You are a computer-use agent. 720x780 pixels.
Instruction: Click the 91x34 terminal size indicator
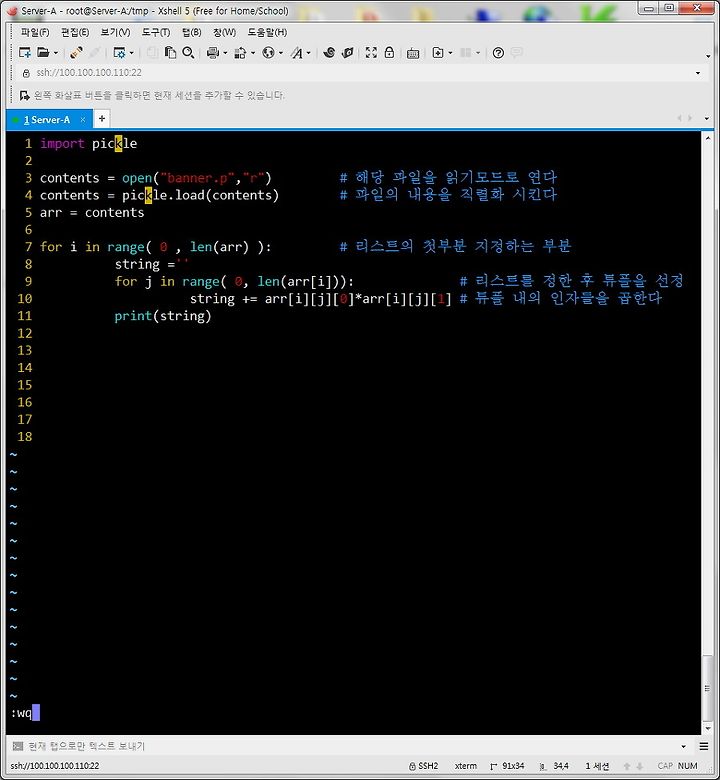point(507,766)
